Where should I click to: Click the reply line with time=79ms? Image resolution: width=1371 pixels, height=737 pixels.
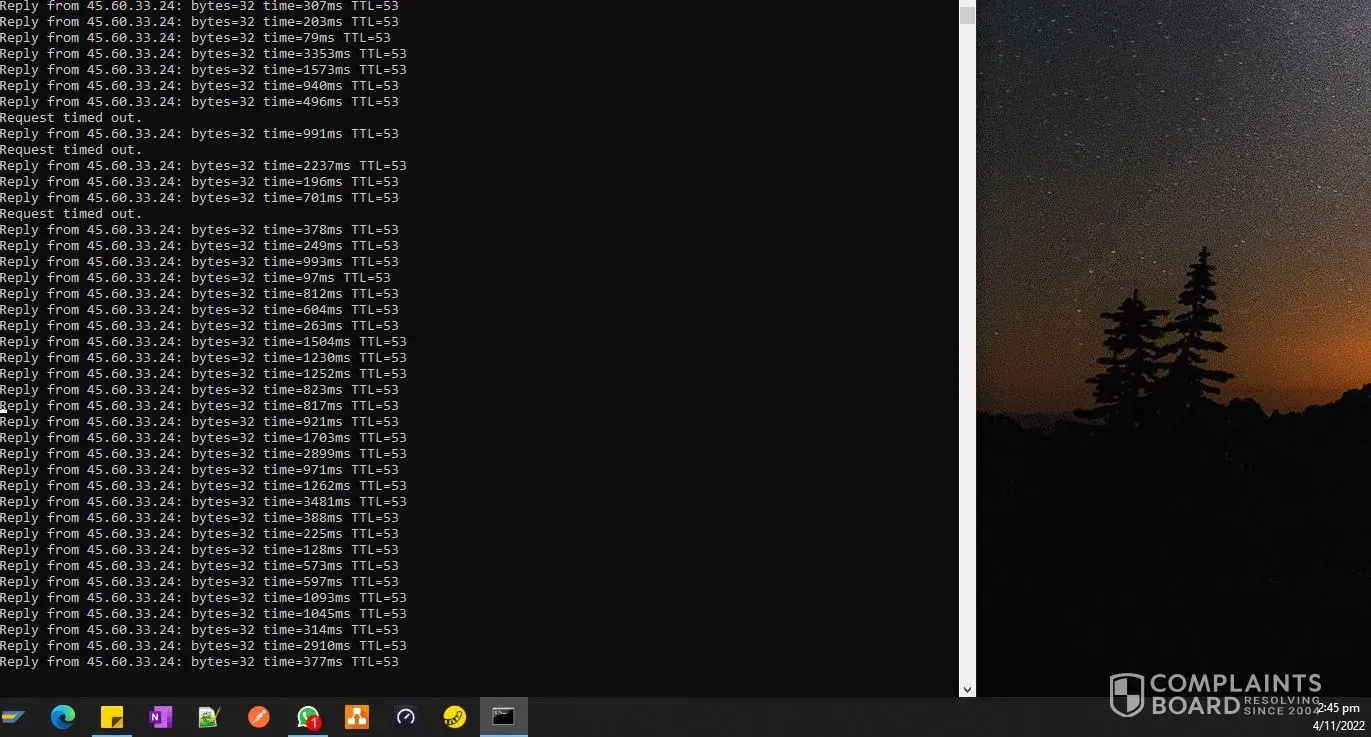[x=195, y=38]
